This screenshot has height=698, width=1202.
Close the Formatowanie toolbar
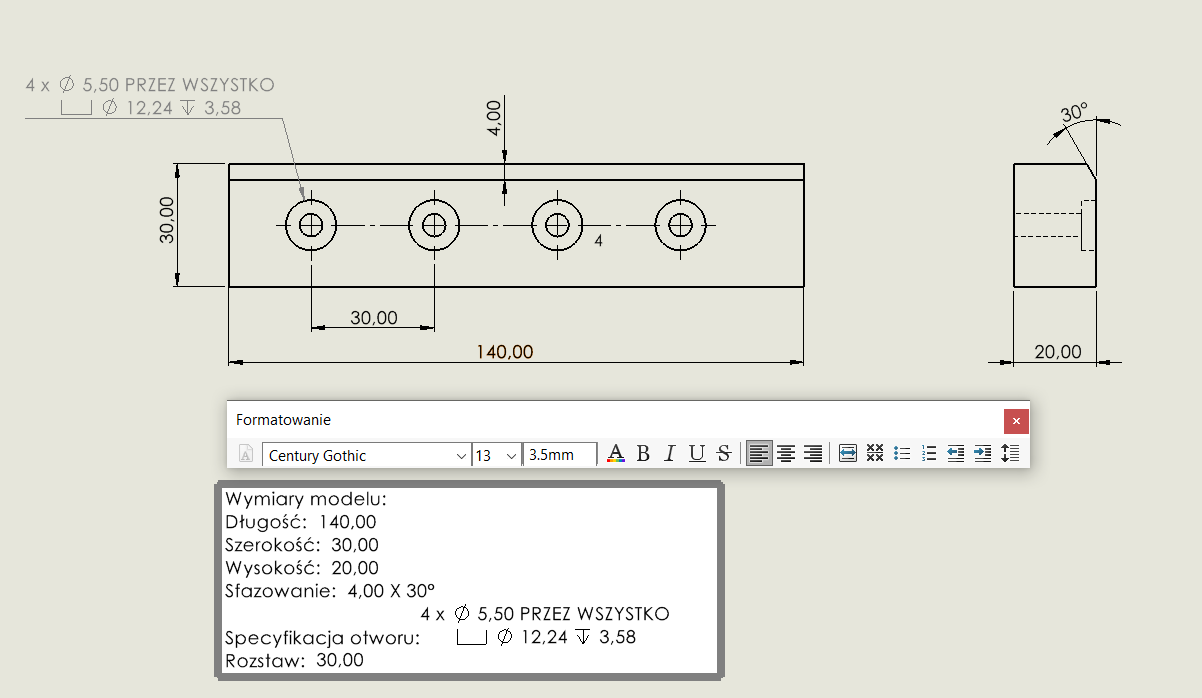pyautogui.click(x=1016, y=420)
